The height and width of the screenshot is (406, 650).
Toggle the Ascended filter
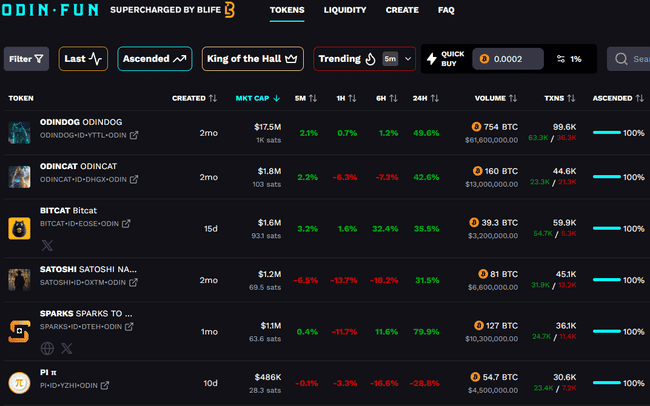point(155,59)
